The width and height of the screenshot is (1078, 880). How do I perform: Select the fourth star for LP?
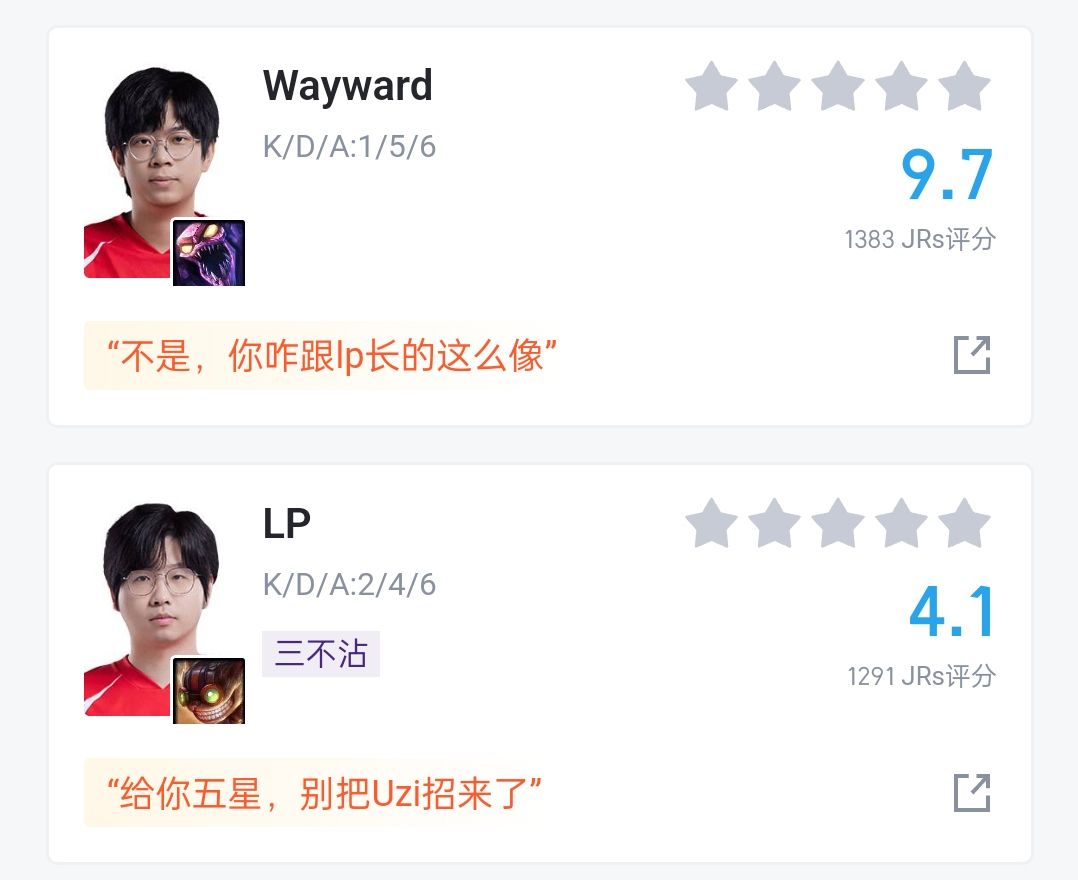coord(901,524)
